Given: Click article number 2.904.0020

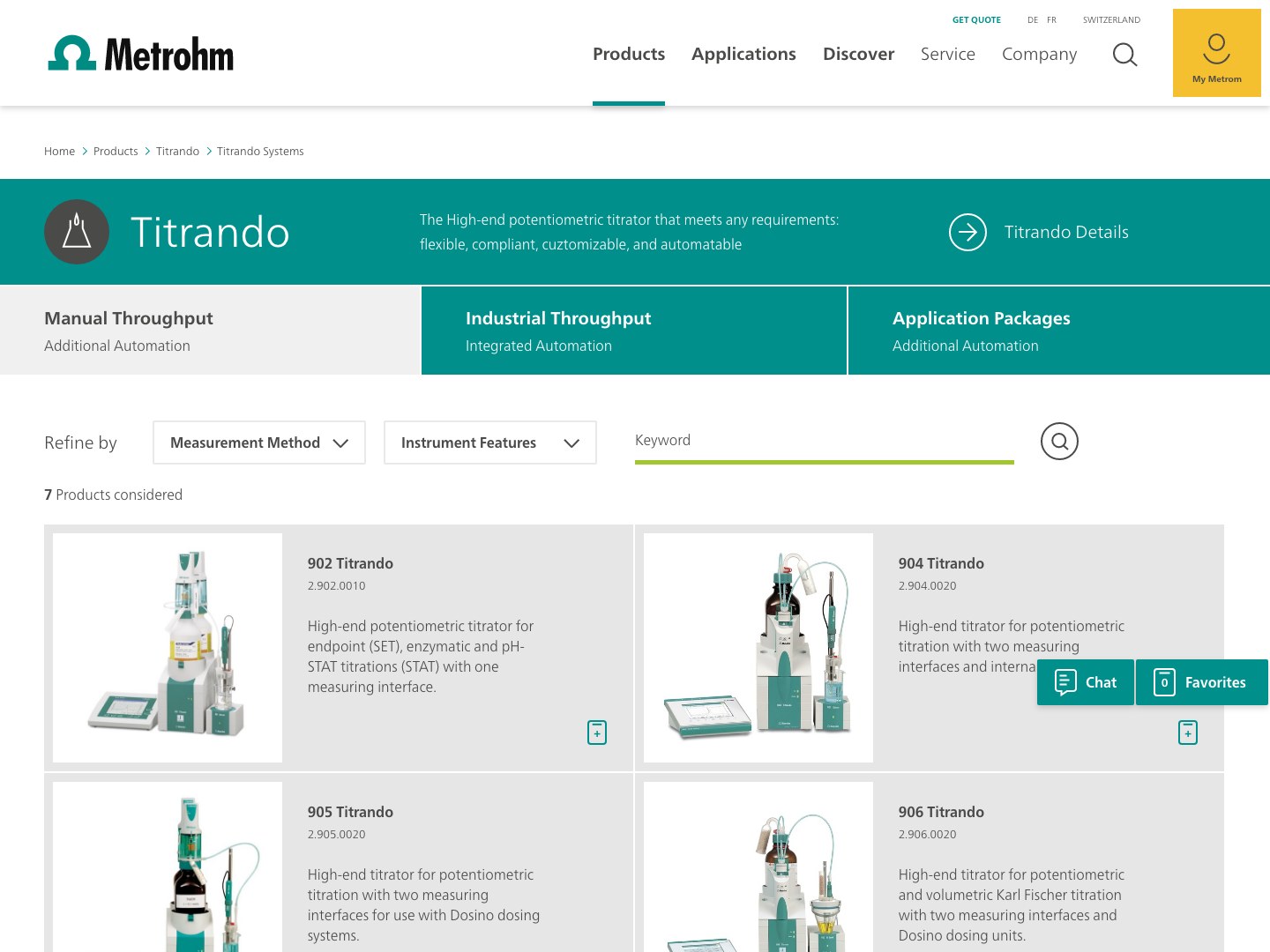Looking at the screenshot, I should click(x=927, y=585).
